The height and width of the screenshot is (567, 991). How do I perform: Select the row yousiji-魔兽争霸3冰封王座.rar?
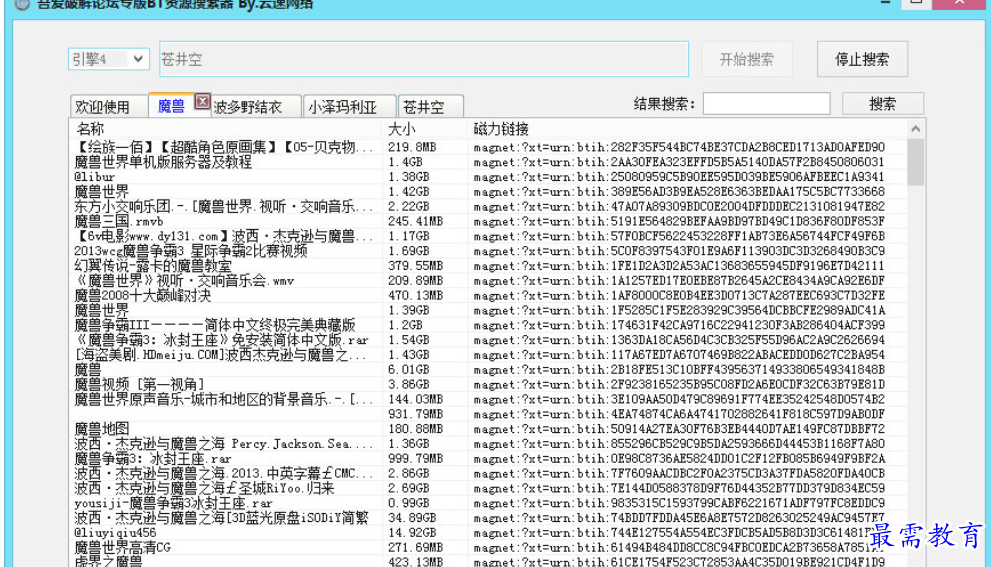pyautogui.click(x=487, y=503)
